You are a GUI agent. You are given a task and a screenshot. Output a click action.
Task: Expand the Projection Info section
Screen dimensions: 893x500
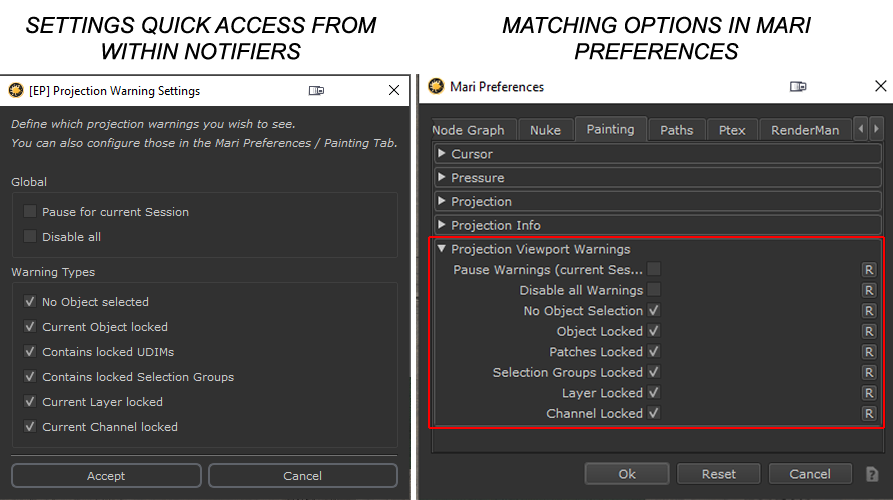[x=443, y=226]
